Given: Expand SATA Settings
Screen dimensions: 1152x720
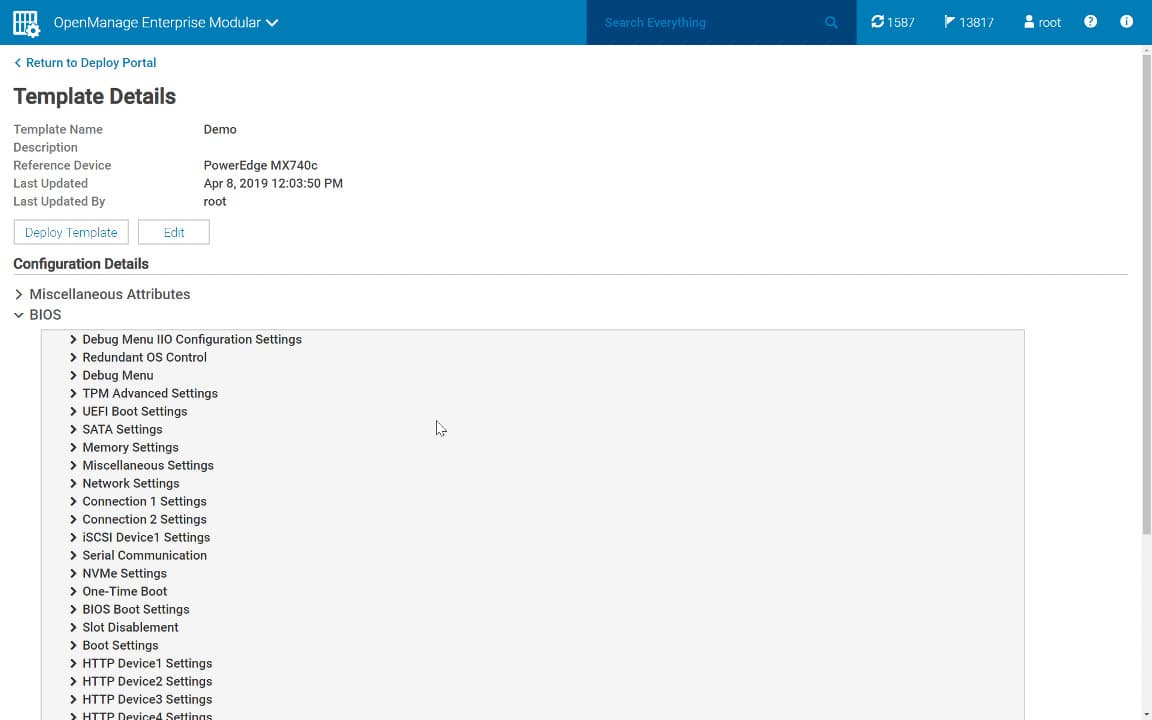Looking at the screenshot, I should point(115,430).
